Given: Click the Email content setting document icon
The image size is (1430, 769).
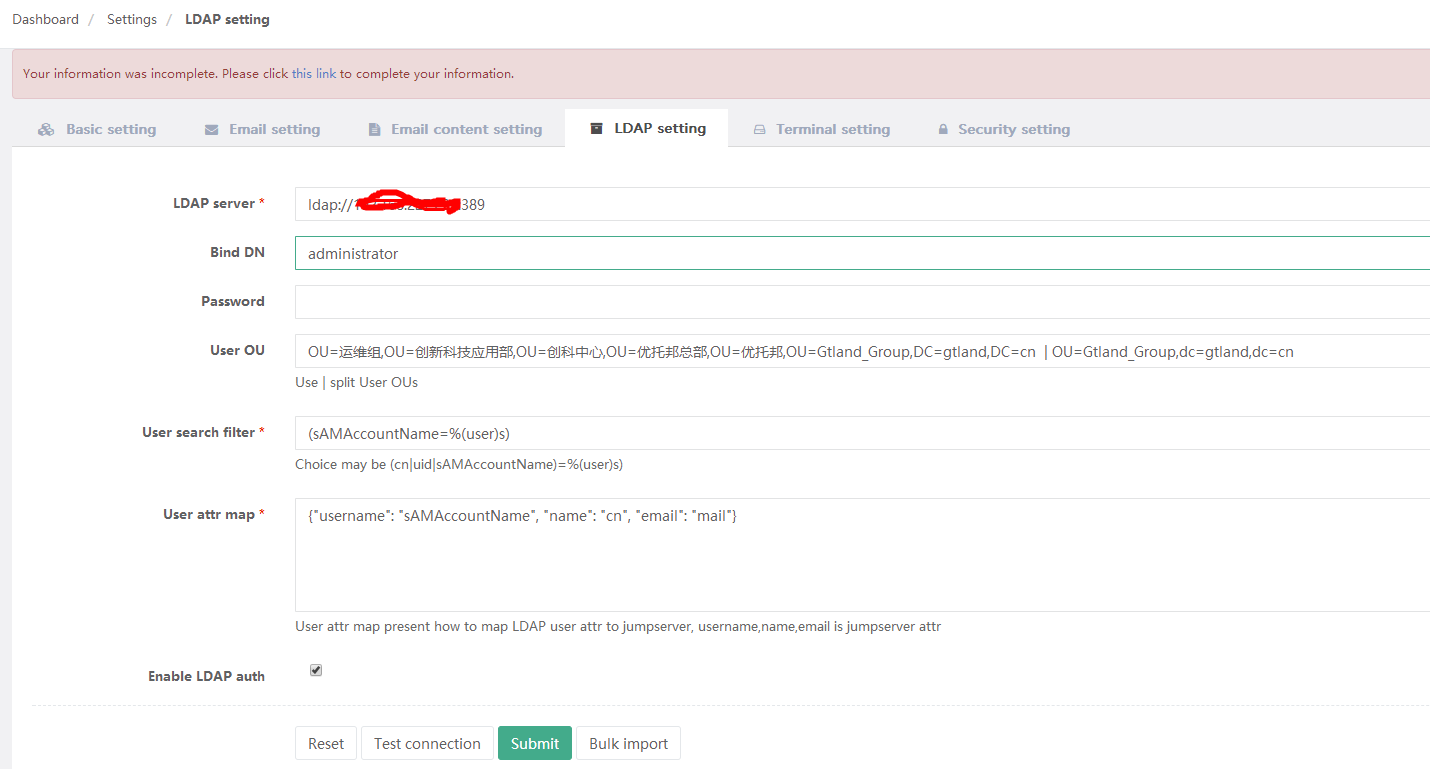Looking at the screenshot, I should click(x=375, y=128).
